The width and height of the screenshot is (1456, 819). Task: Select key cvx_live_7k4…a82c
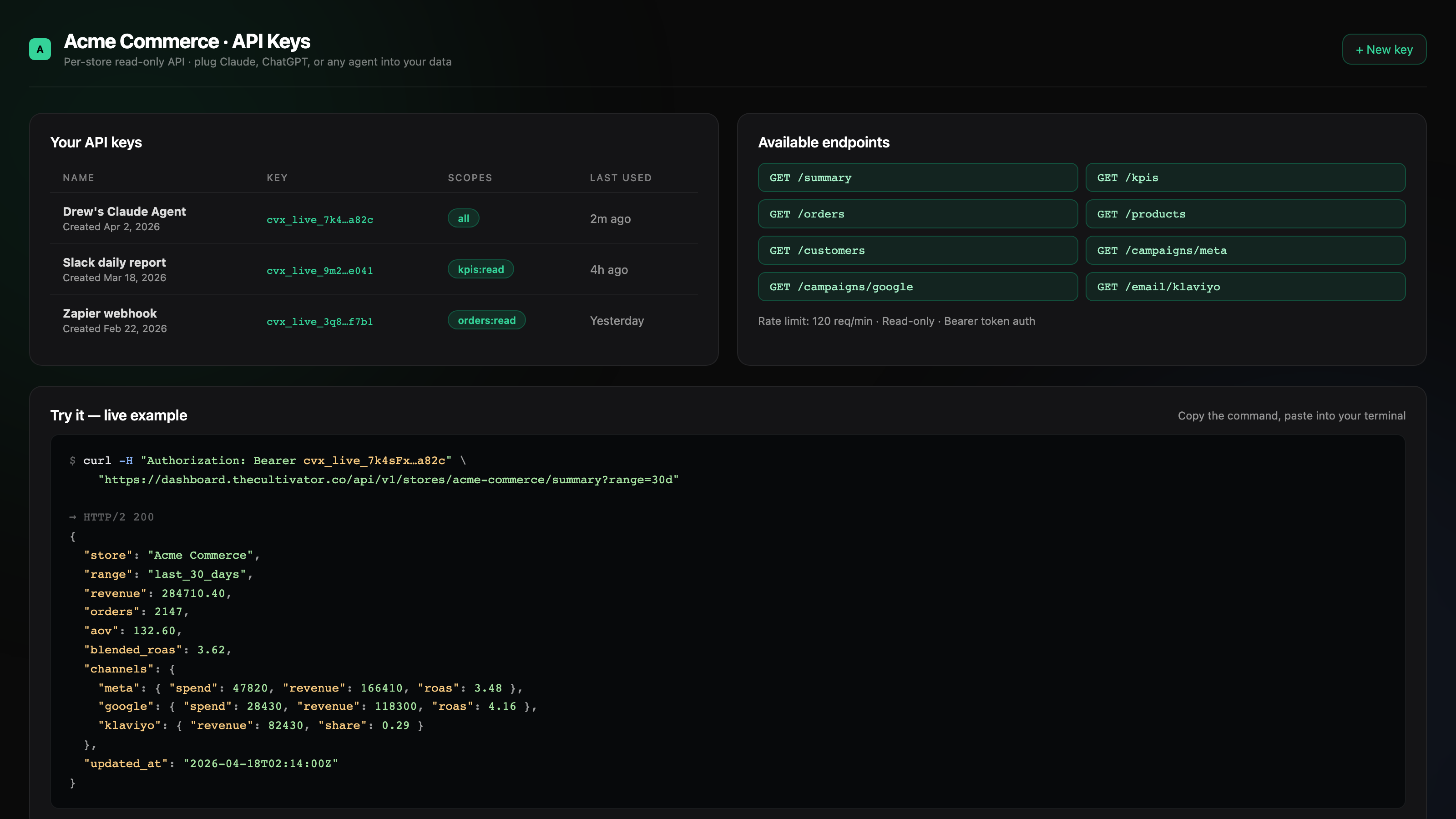coord(320,219)
